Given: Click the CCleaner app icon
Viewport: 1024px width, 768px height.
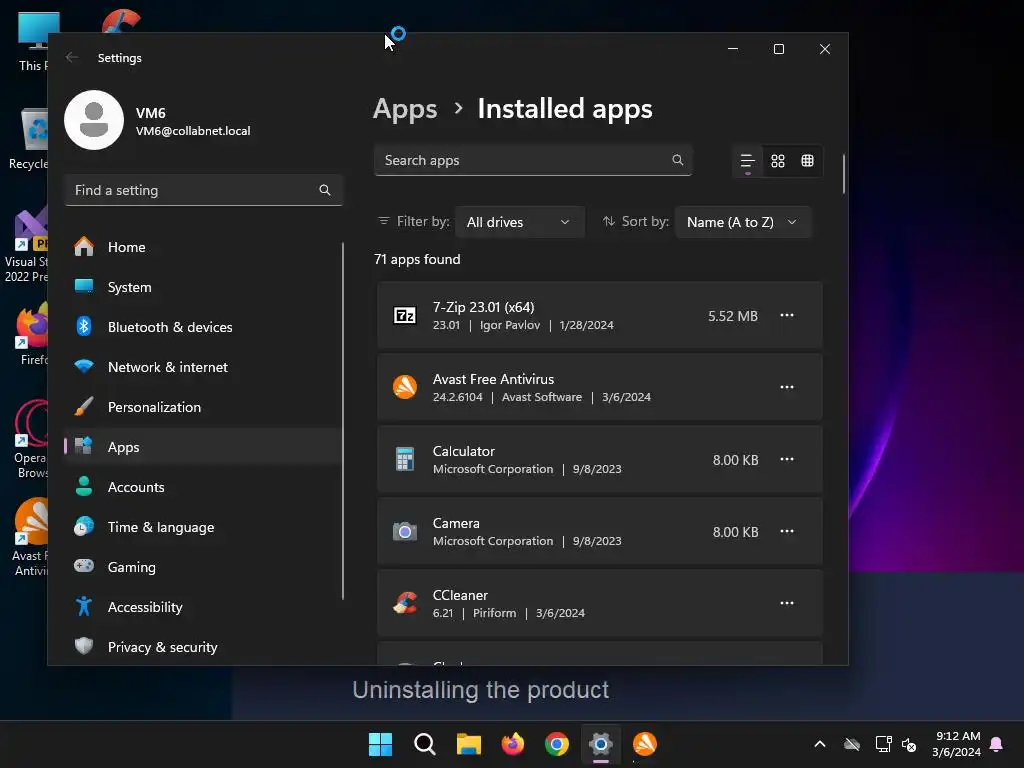Looking at the screenshot, I should pos(405,603).
